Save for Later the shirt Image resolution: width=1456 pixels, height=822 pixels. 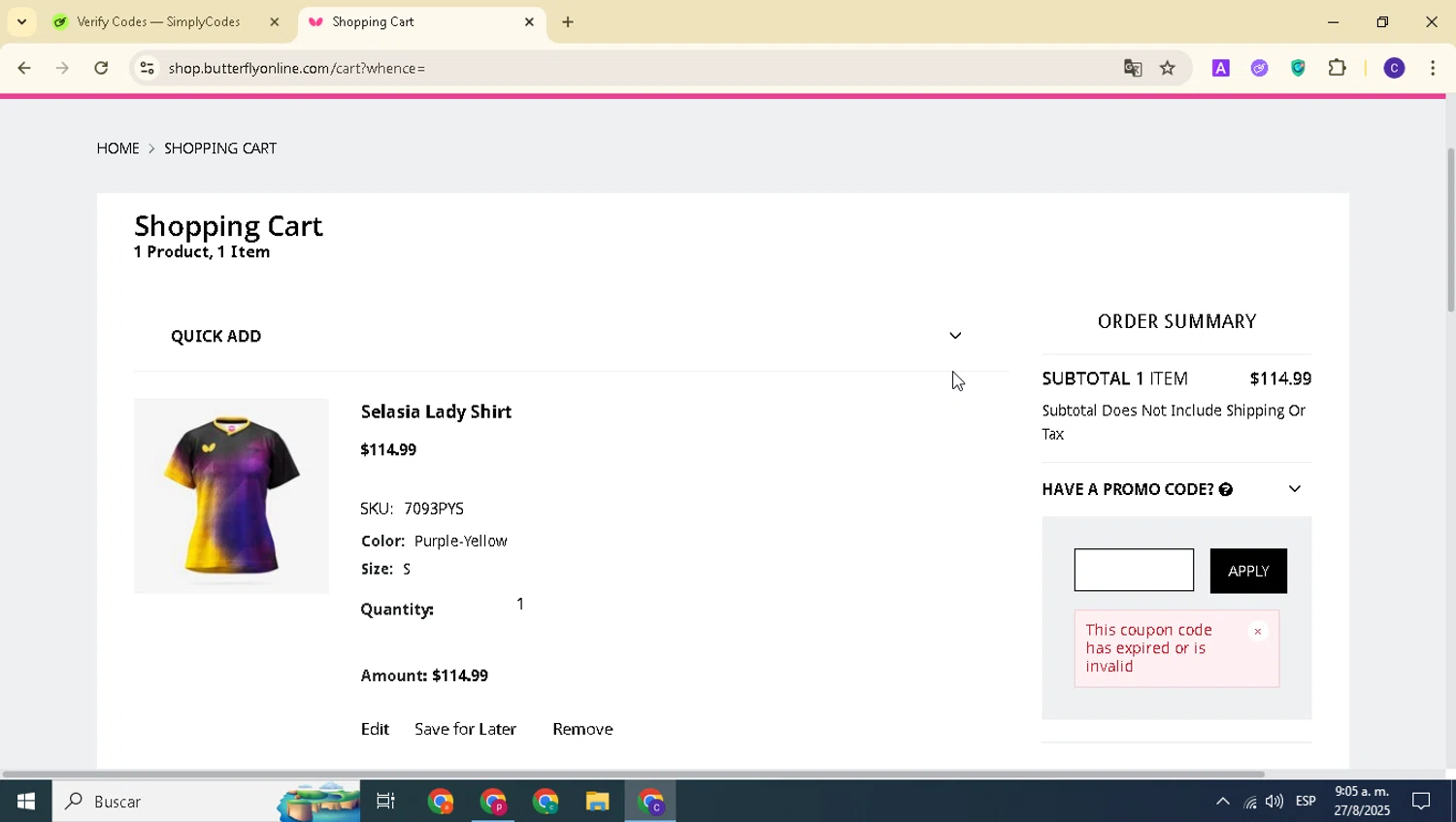(465, 729)
